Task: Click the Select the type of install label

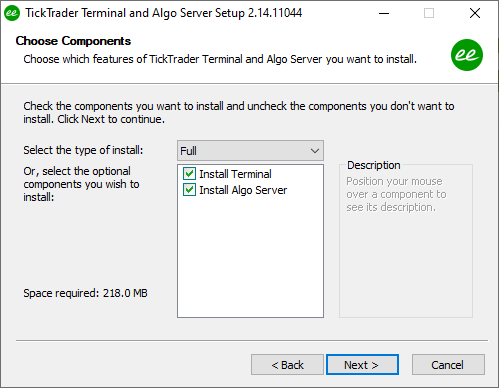Action: [83, 150]
